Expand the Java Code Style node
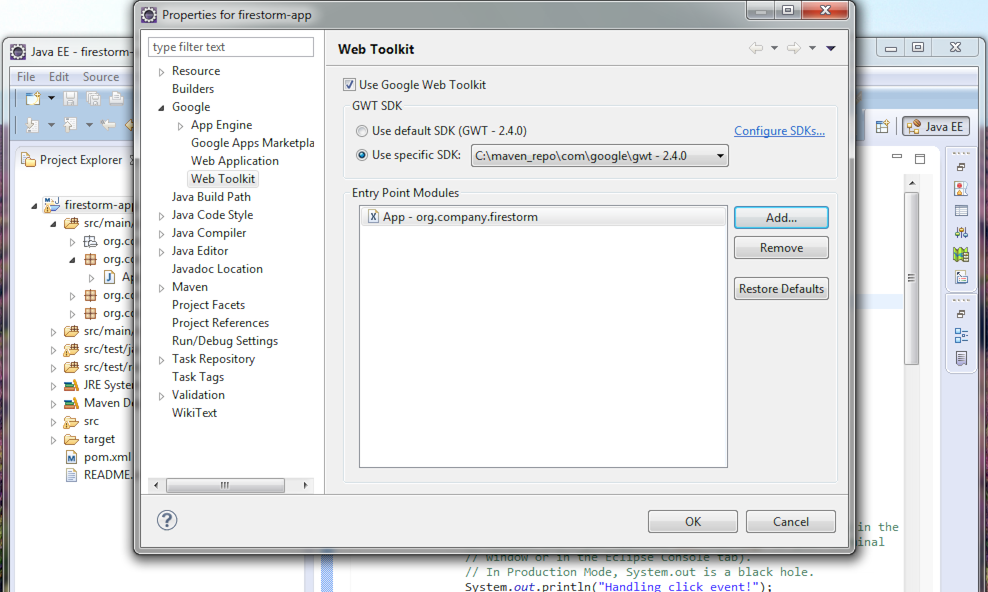988x592 pixels. pos(161,216)
